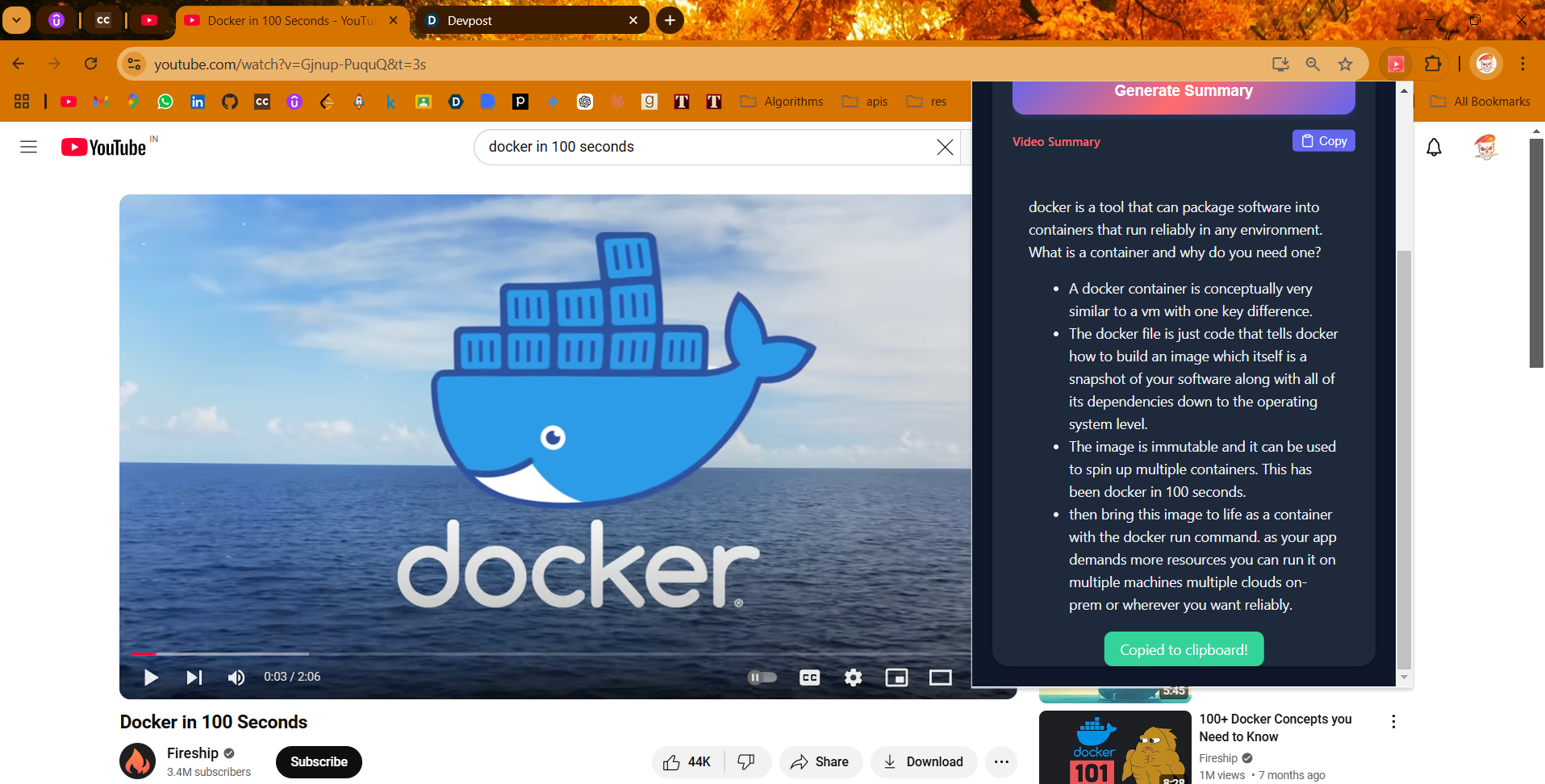The width and height of the screenshot is (1545, 784).
Task: Open the bookmarks apps grid
Action: click(22, 102)
